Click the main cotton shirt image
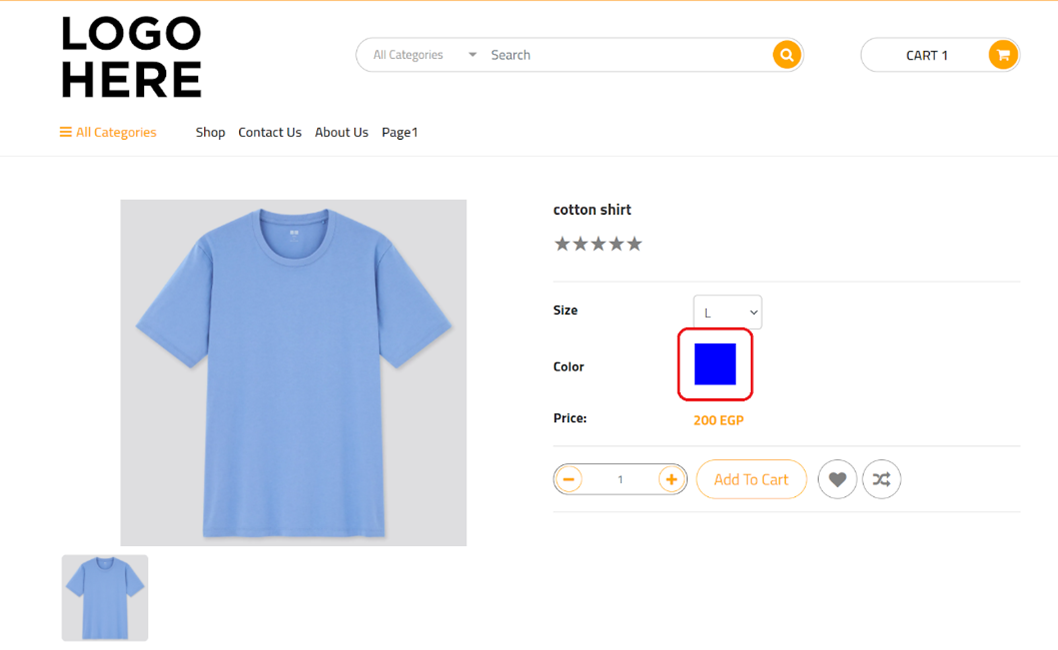Screen dimensions: 1058x650 tap(294, 373)
